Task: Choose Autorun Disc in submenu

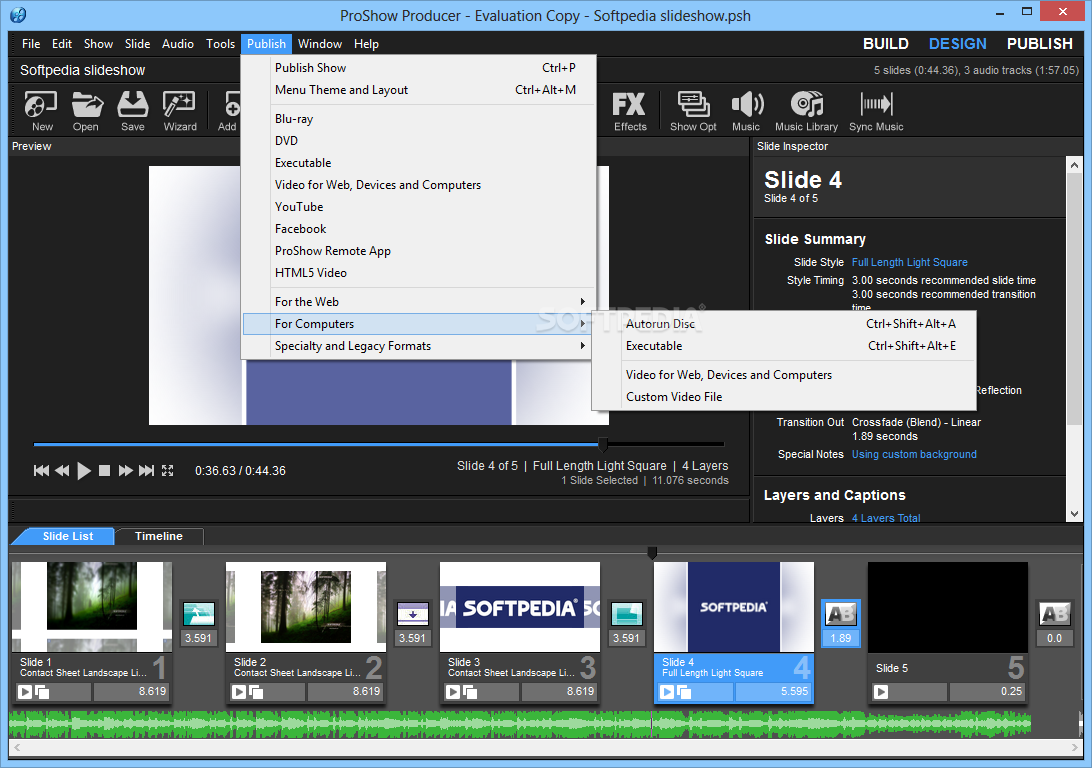Action: click(783, 324)
